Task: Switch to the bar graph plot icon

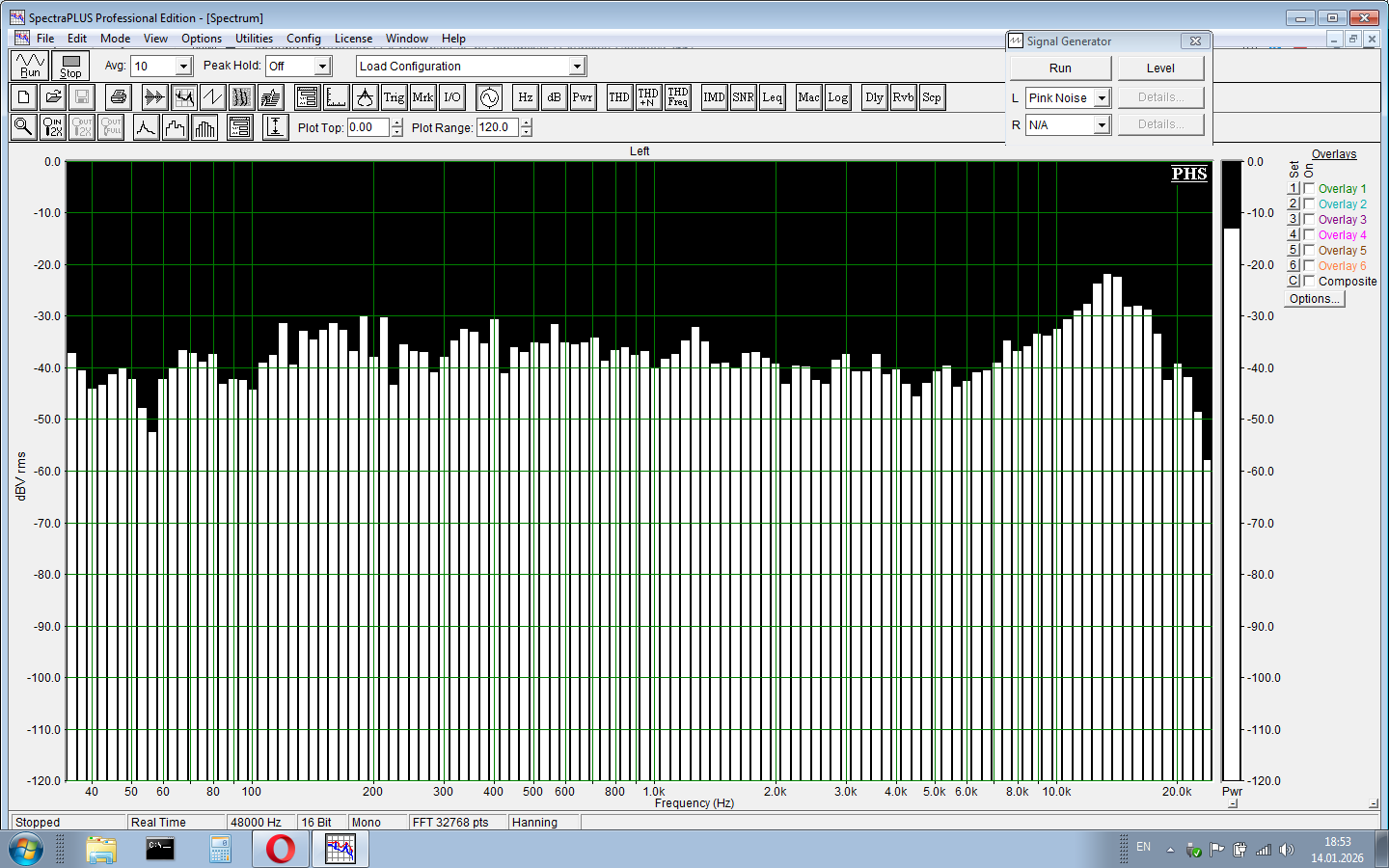Action: [x=204, y=127]
